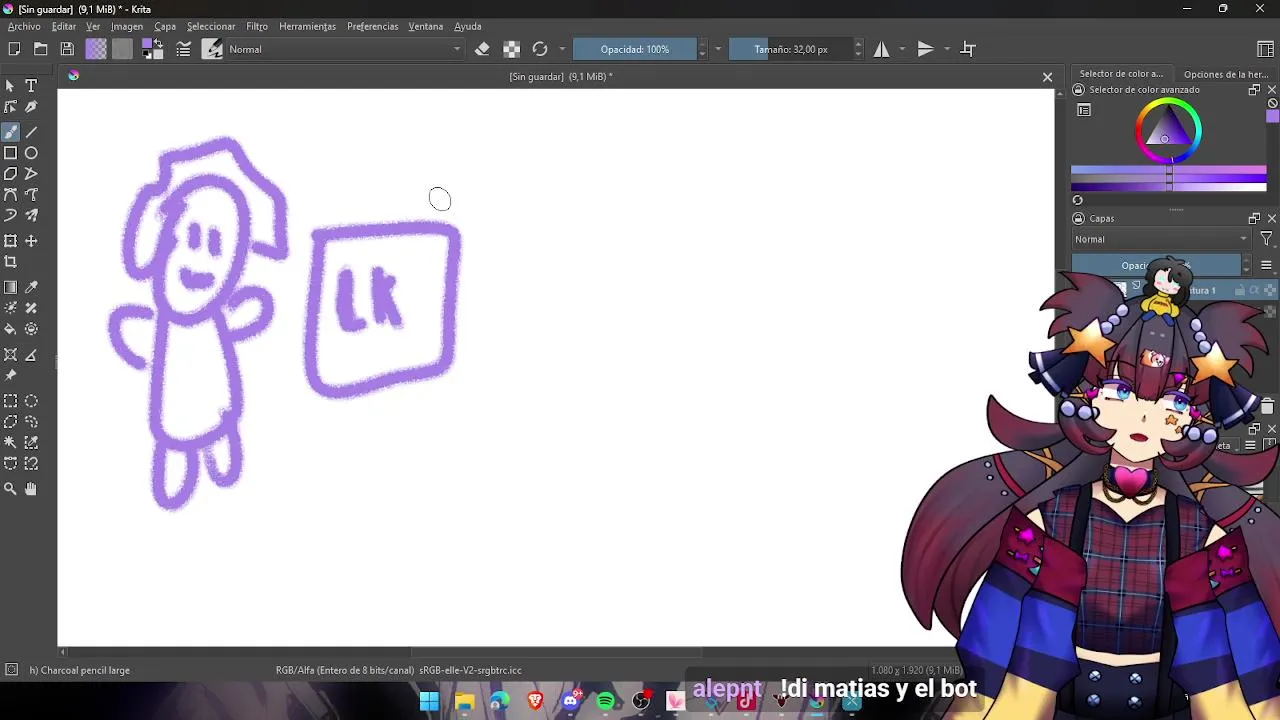
Task: Select the Assistant tool
Action: point(10,355)
